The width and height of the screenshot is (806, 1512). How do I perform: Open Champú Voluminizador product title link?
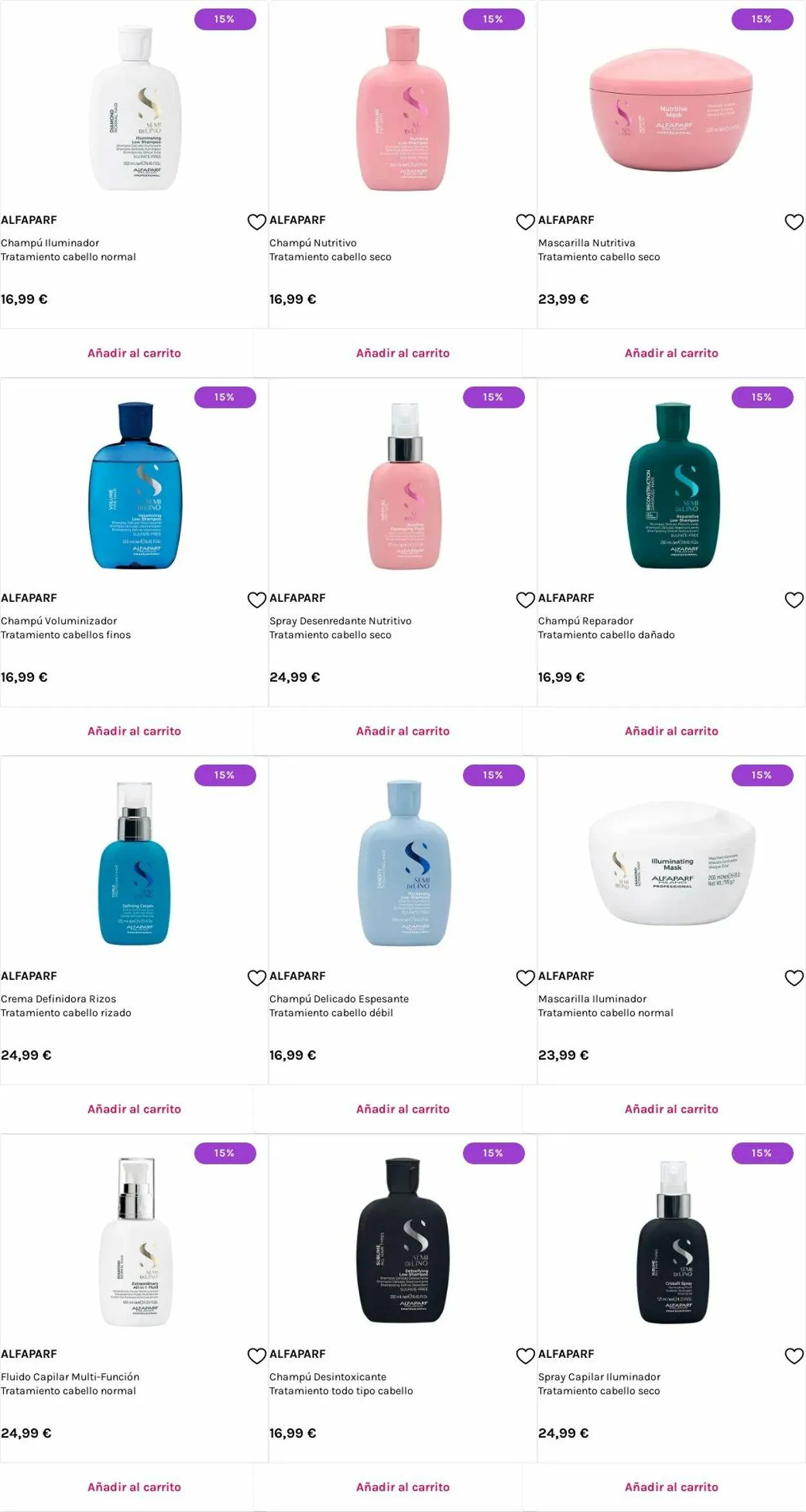coord(59,621)
